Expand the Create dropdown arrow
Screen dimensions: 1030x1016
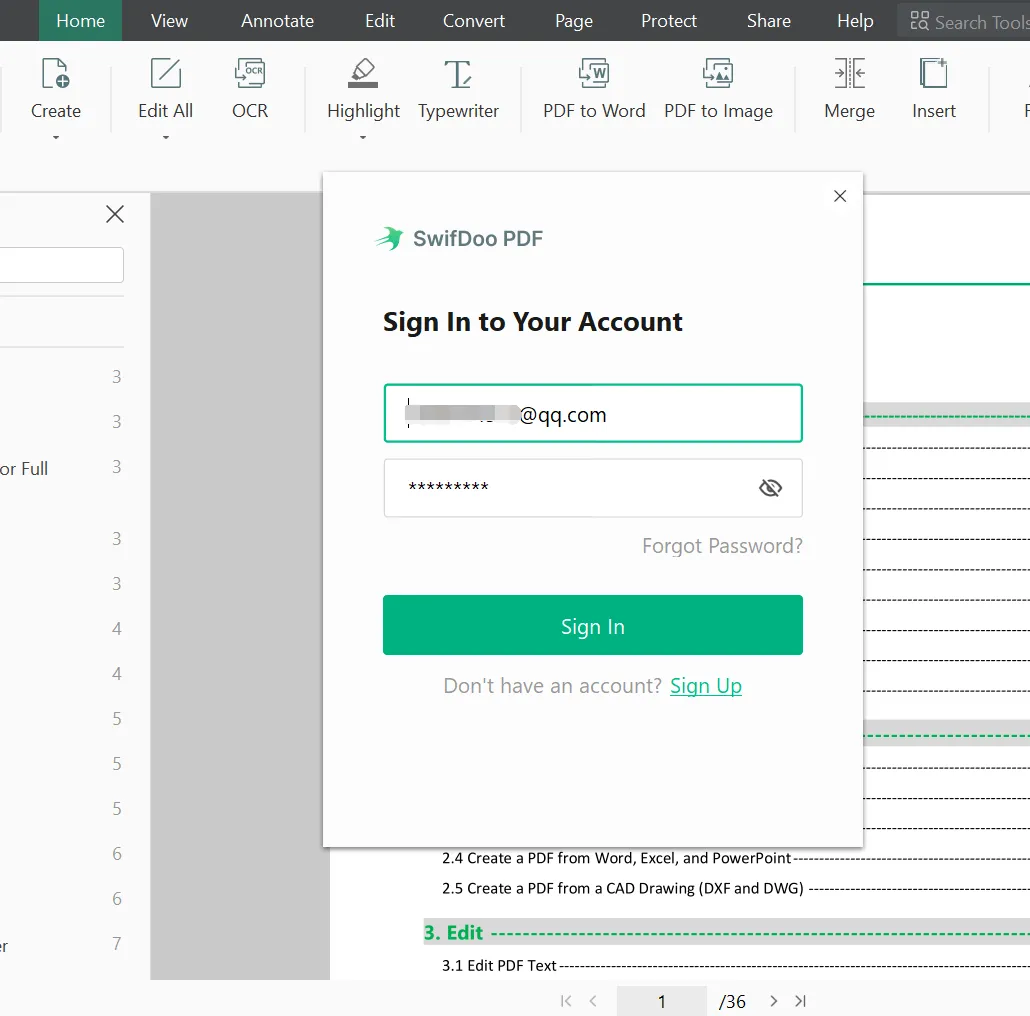click(56, 137)
